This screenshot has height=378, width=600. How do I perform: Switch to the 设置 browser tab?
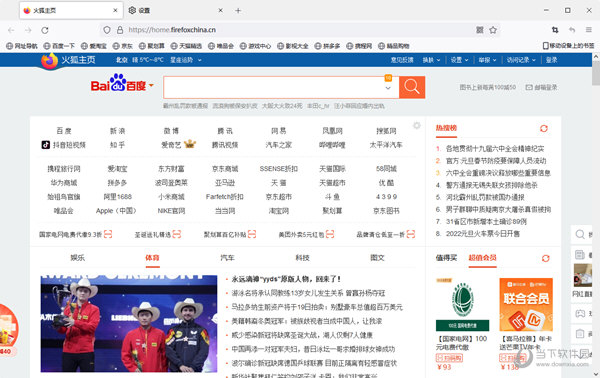click(x=176, y=10)
